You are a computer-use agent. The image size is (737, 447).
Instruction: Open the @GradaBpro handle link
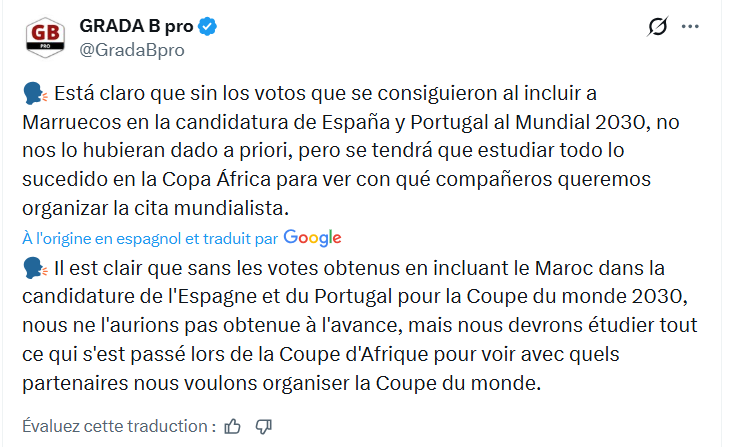pyautogui.click(x=130, y=49)
